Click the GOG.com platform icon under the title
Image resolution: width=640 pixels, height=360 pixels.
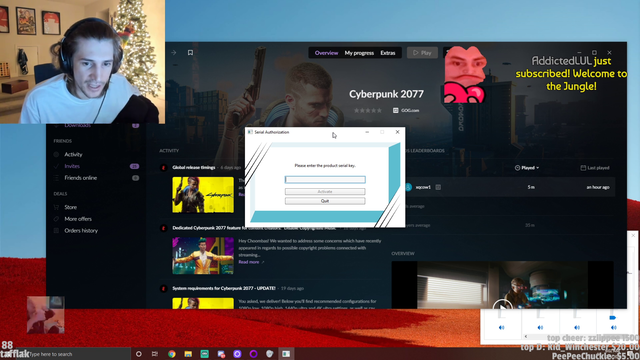[396, 110]
